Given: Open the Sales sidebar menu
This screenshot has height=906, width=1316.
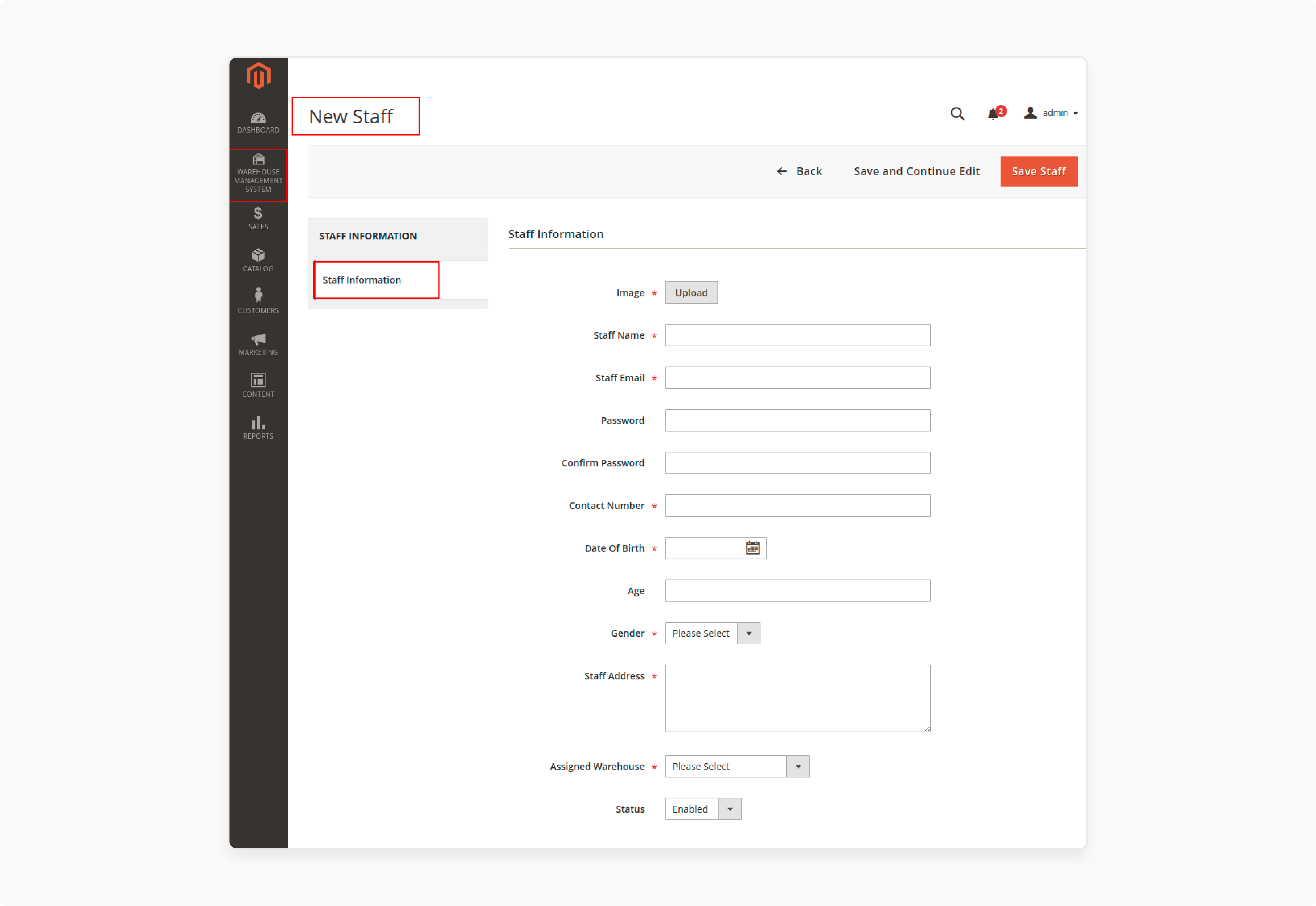Looking at the screenshot, I should click(258, 218).
